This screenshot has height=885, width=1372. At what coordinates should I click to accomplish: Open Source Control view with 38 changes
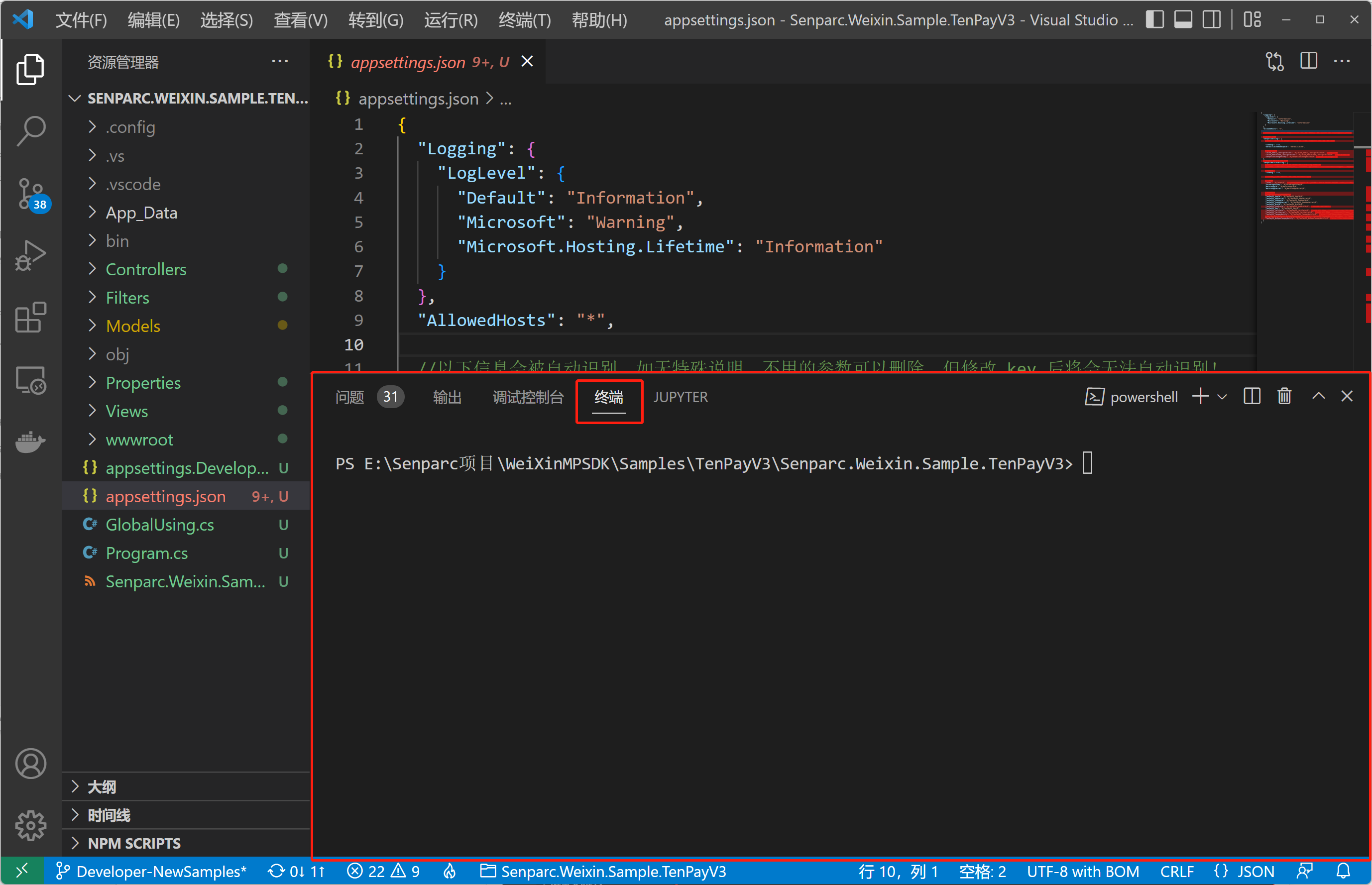coord(30,194)
